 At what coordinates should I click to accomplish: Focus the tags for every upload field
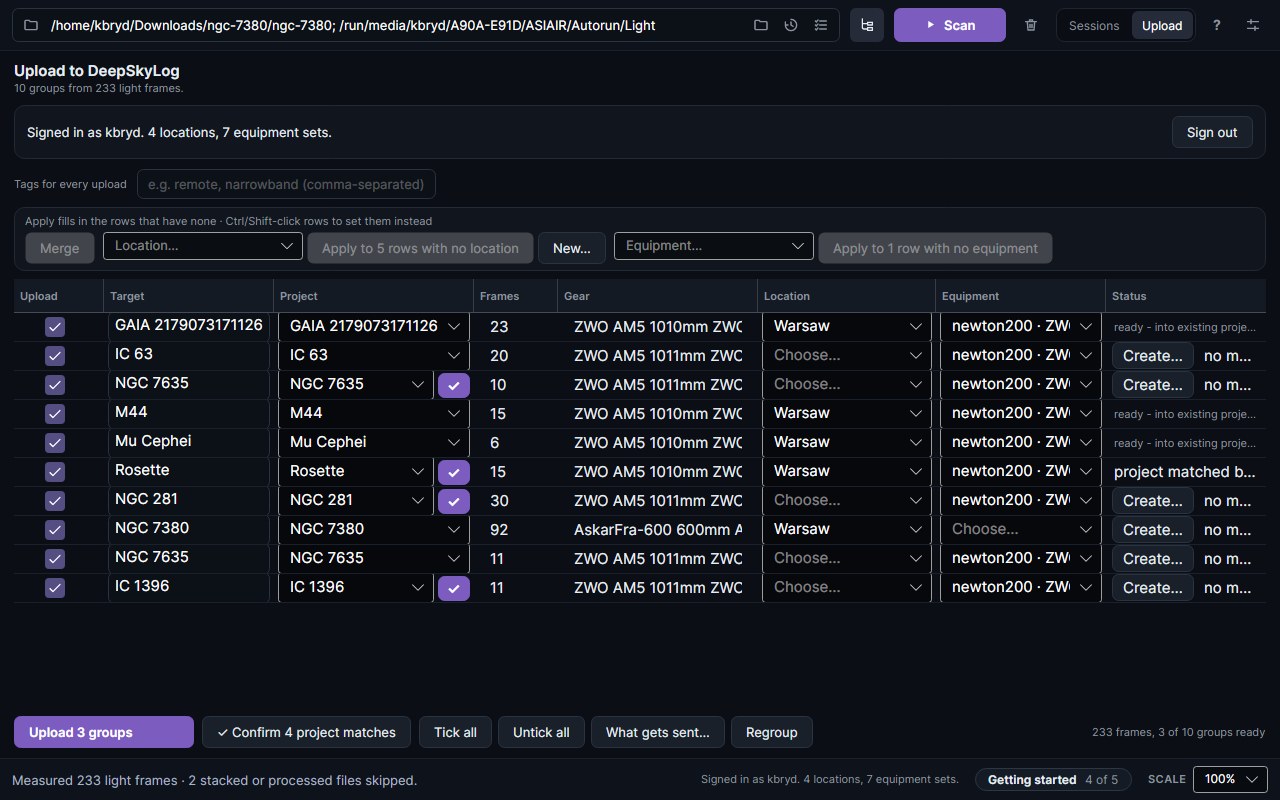286,184
